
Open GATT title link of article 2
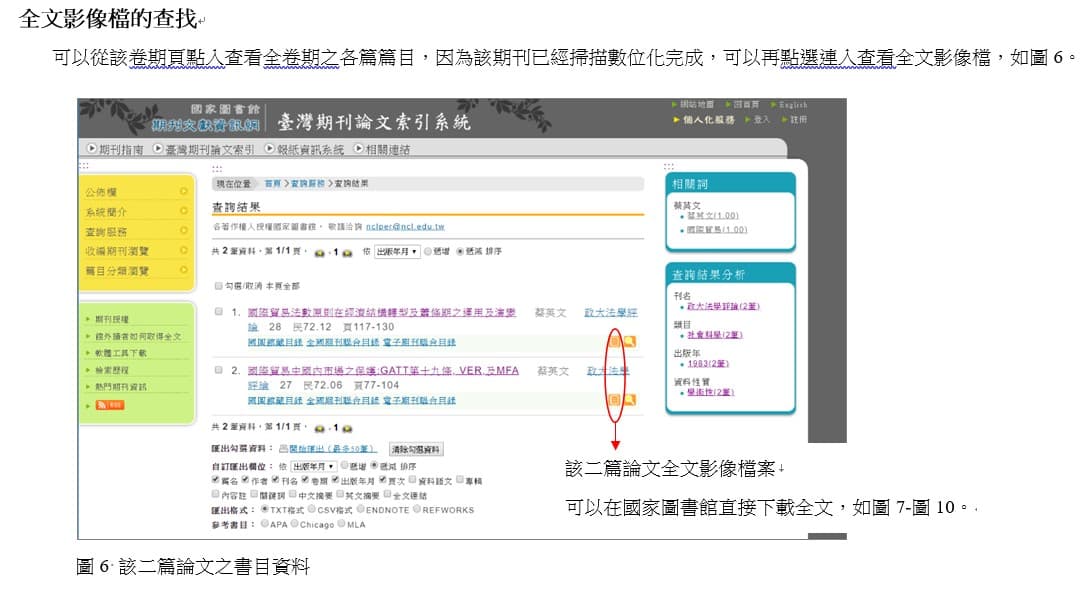[x=383, y=371]
